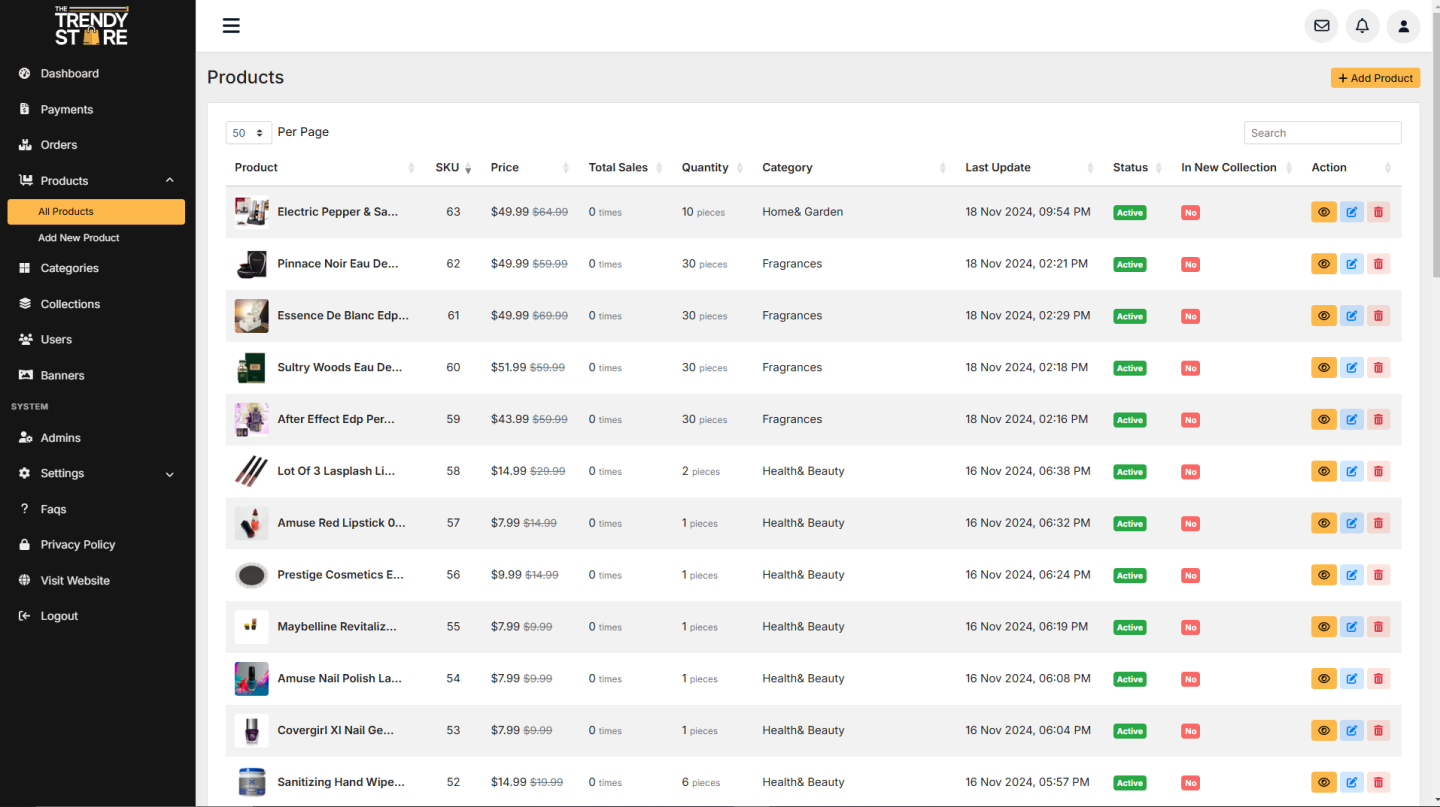View the Maybelline Revitalizing product details

click(x=1323, y=627)
